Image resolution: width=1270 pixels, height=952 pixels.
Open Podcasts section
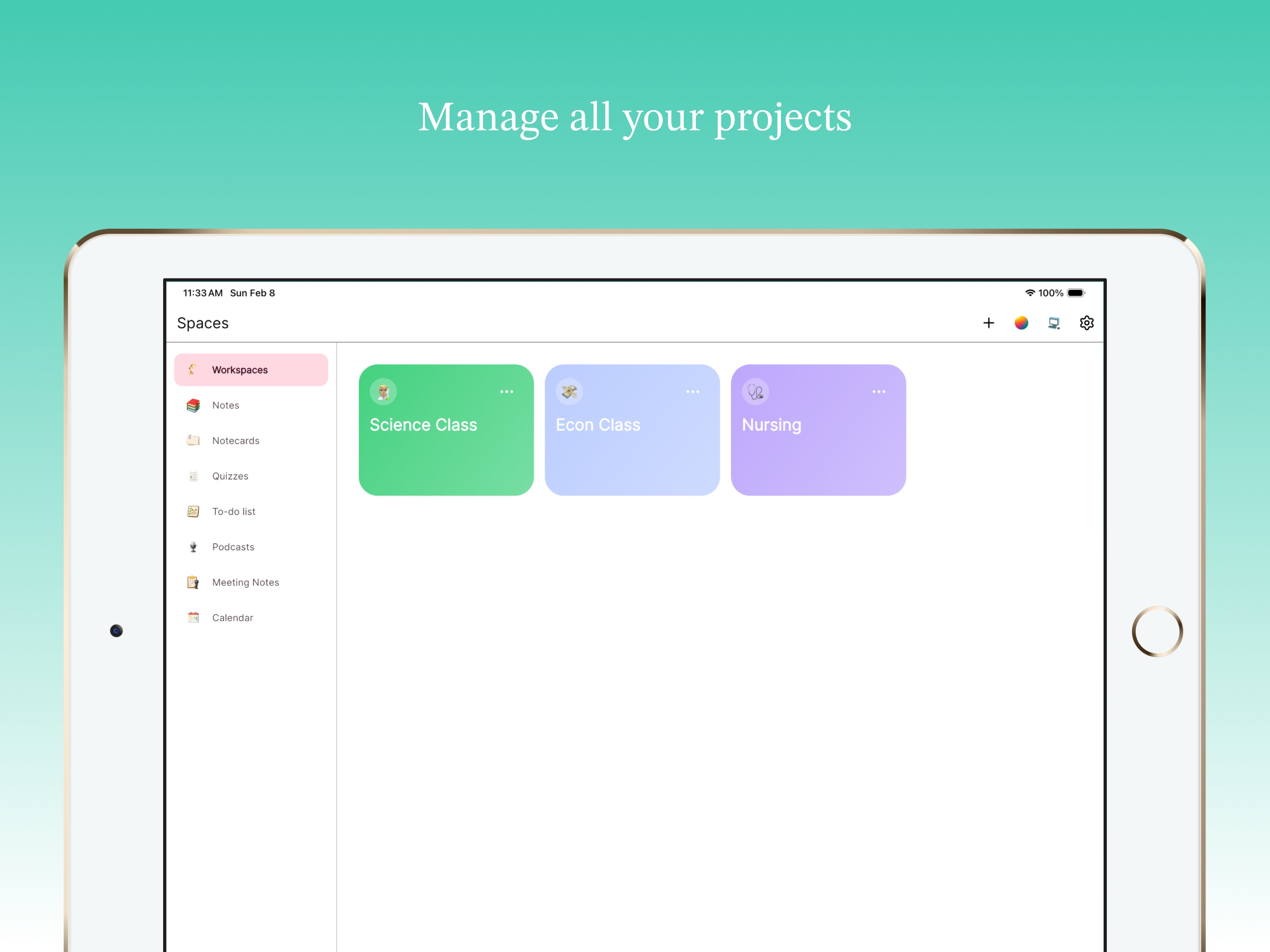pyautogui.click(x=251, y=547)
